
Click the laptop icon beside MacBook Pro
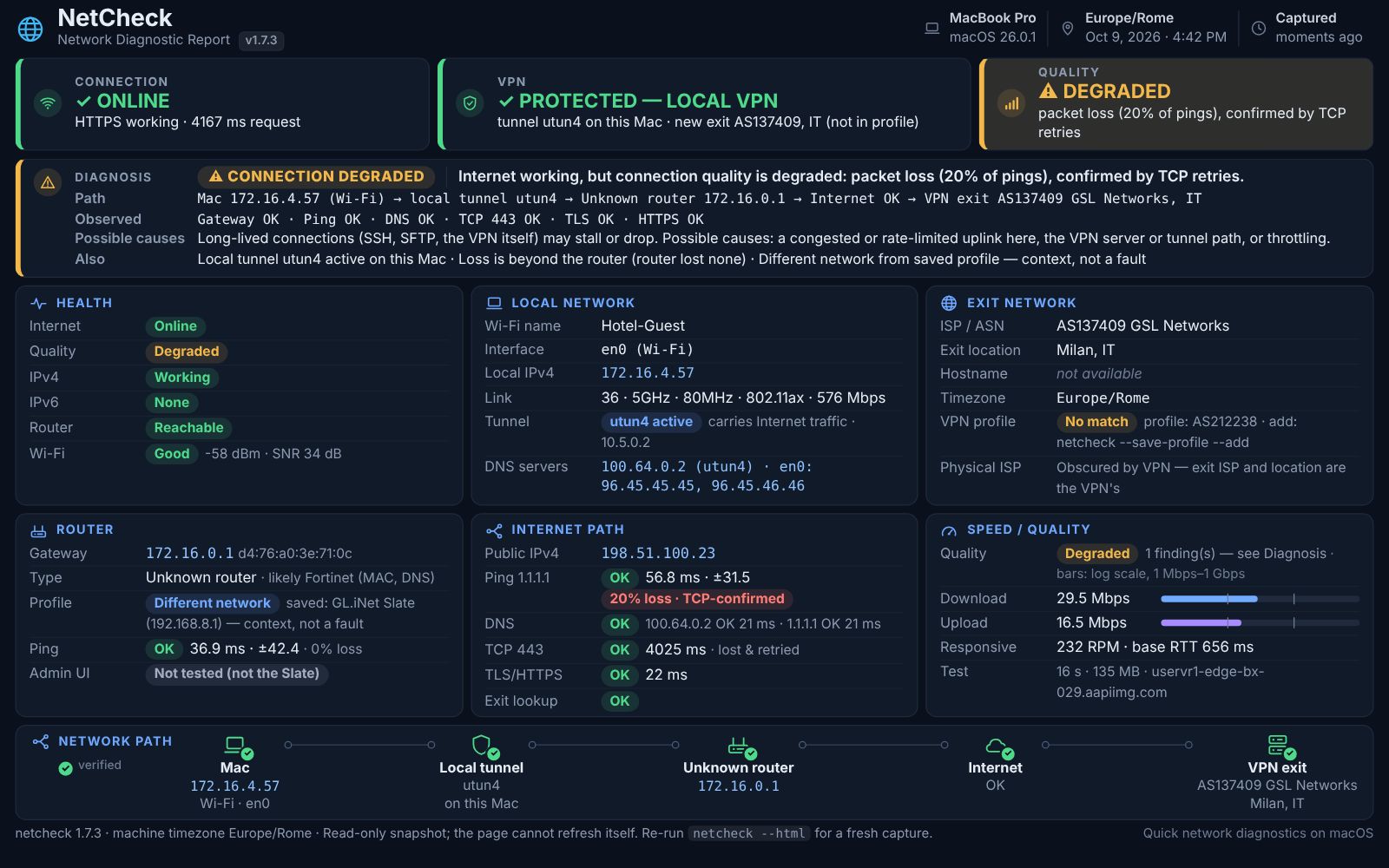[931, 28]
